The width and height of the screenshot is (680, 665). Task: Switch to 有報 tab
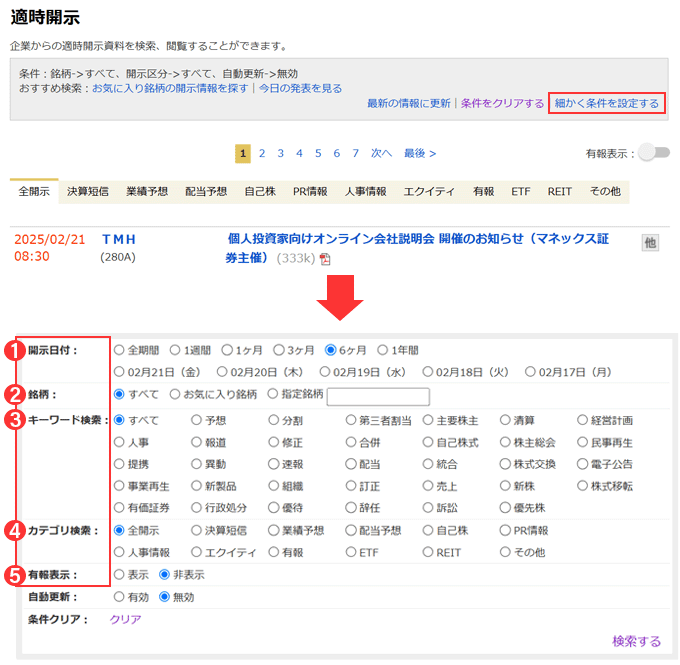[x=484, y=191]
